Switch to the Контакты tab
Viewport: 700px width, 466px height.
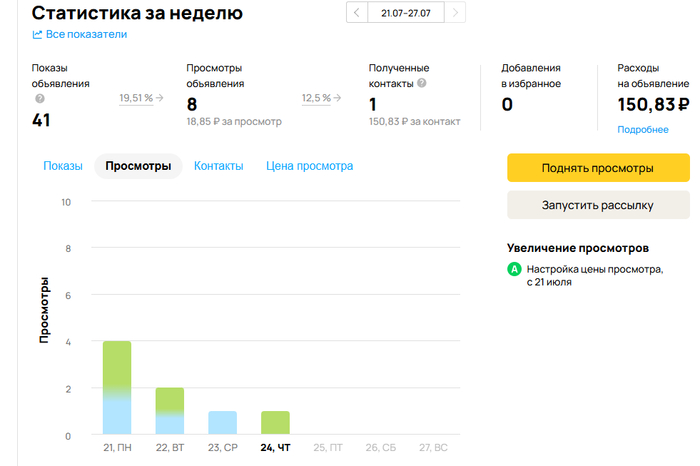218,166
